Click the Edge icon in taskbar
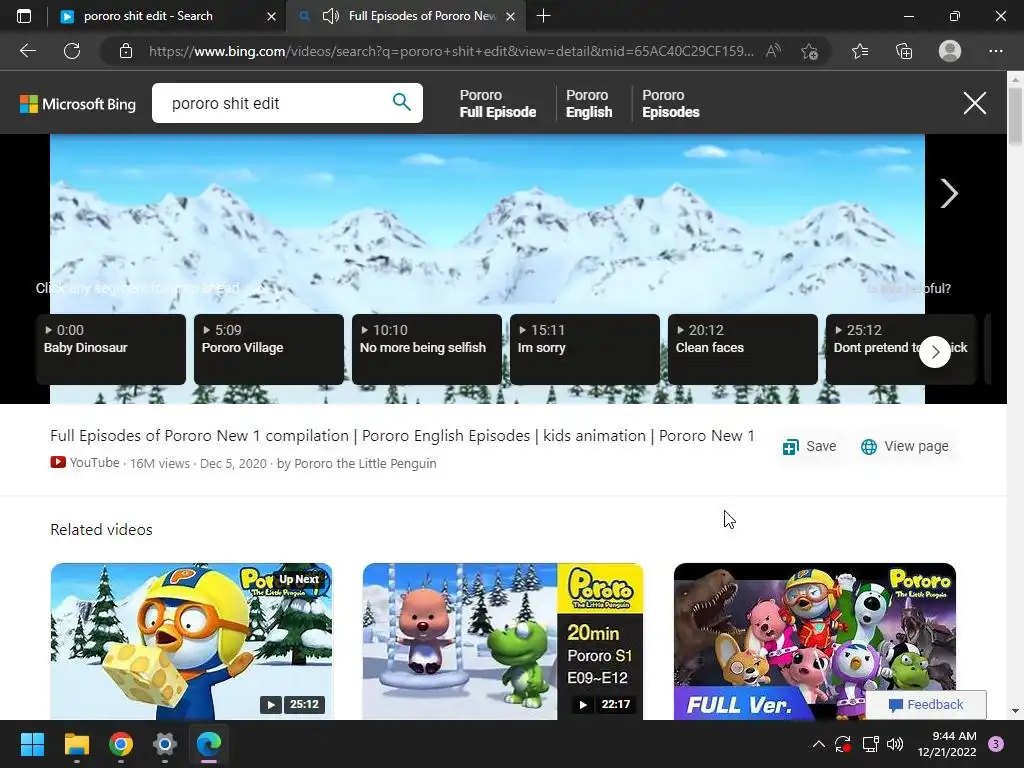The image size is (1024, 768). click(x=209, y=744)
